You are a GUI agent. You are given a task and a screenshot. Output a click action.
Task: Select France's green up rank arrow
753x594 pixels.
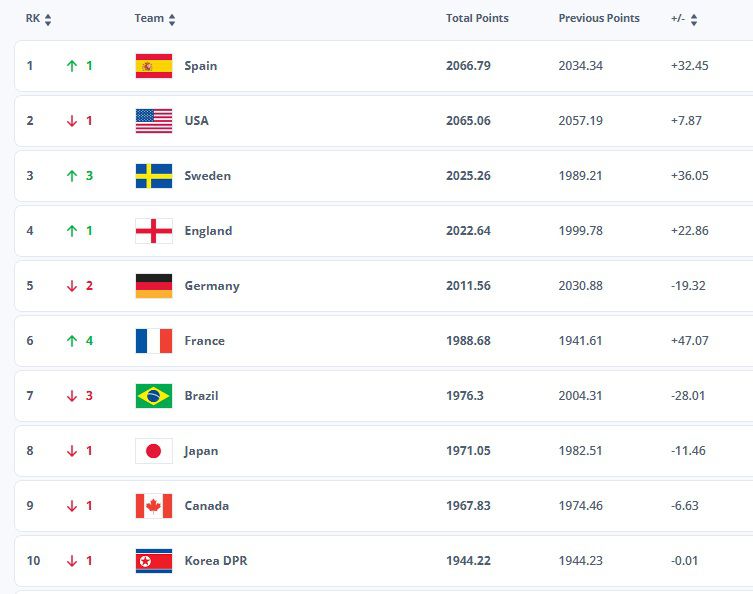[71, 341]
